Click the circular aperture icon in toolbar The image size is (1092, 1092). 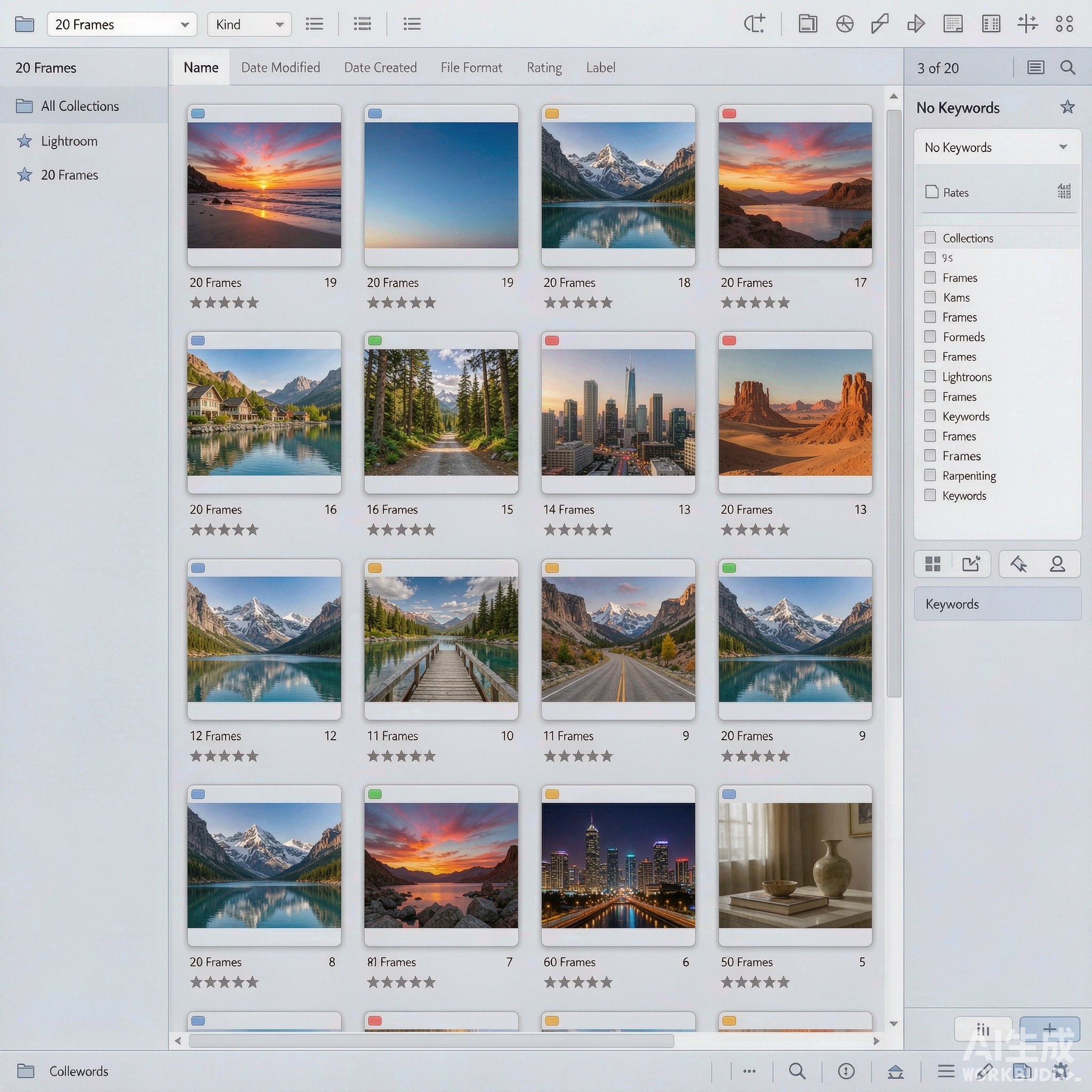[845, 24]
